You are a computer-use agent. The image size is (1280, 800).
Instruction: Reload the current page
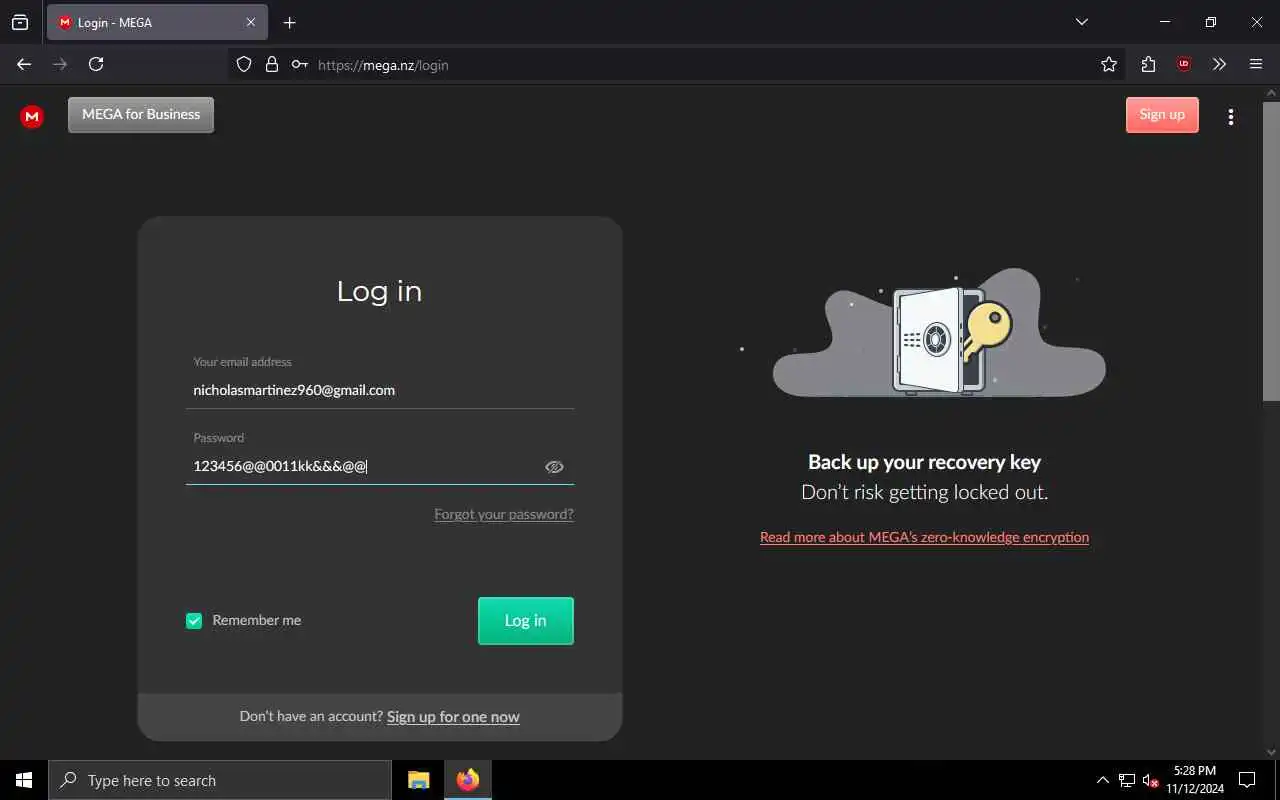[x=96, y=64]
